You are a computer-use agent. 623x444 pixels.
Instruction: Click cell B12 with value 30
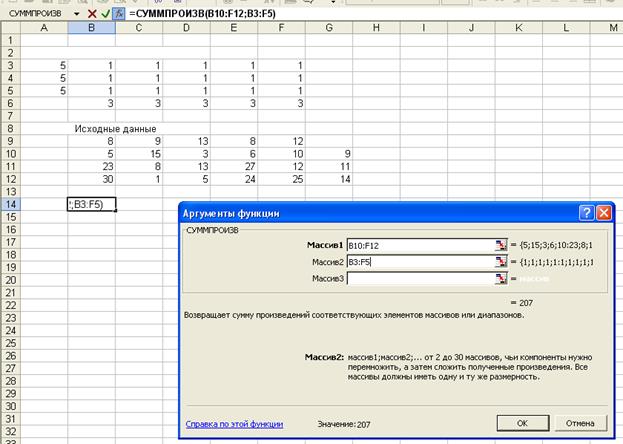(x=91, y=179)
